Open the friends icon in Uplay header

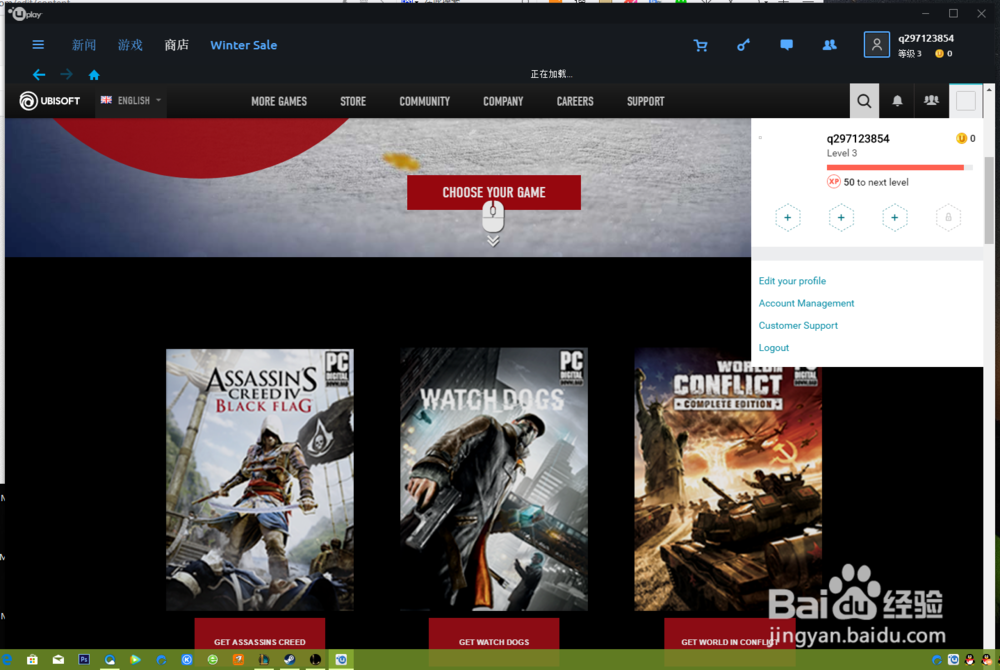(829, 45)
